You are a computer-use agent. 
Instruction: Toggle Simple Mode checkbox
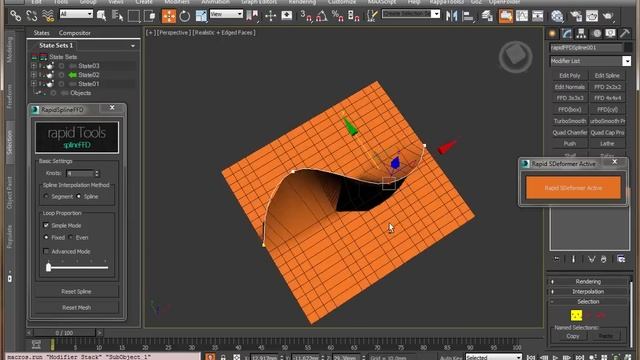pos(46,225)
